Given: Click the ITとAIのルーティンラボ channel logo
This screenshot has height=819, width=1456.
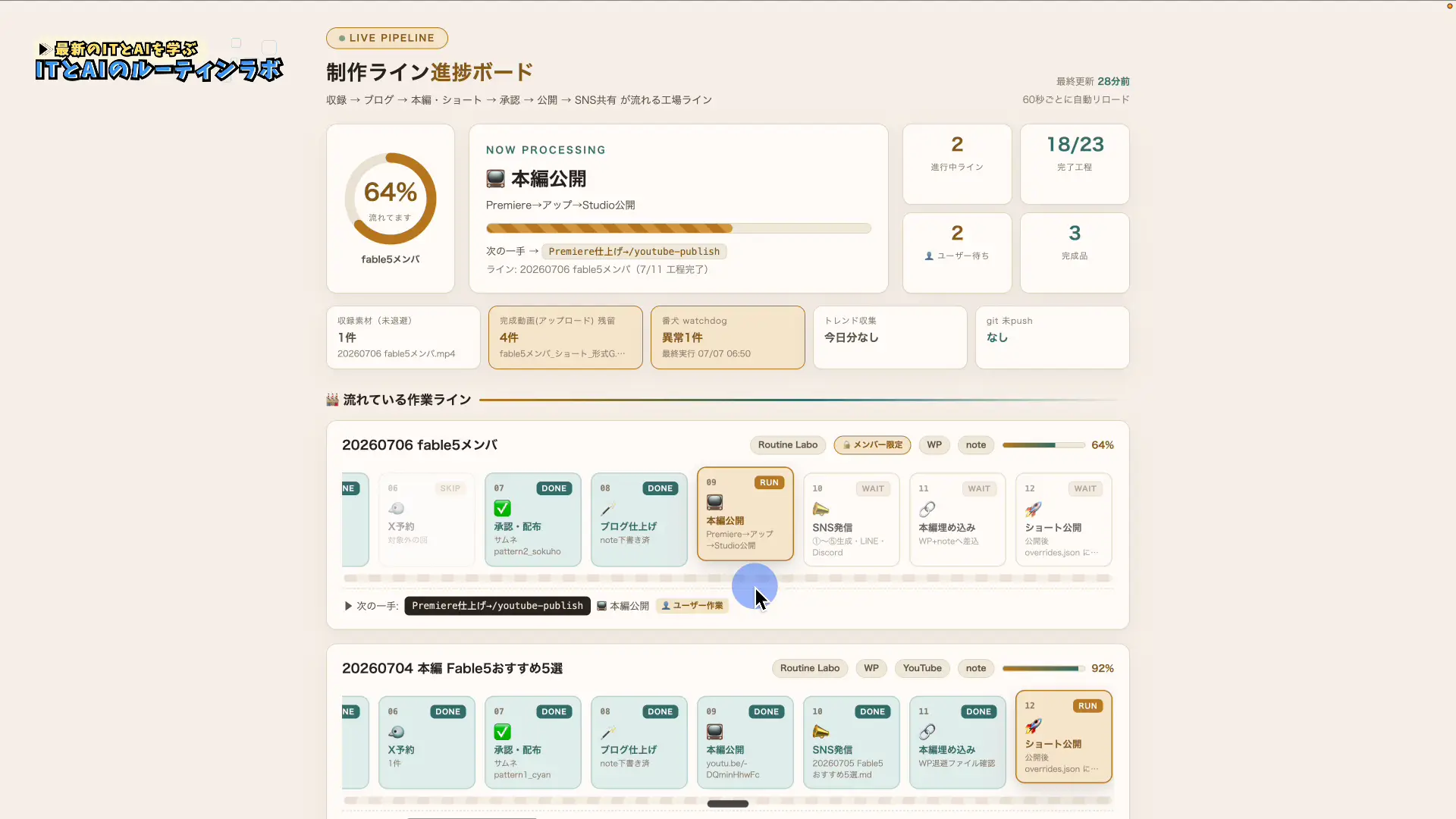Looking at the screenshot, I should point(159,61).
